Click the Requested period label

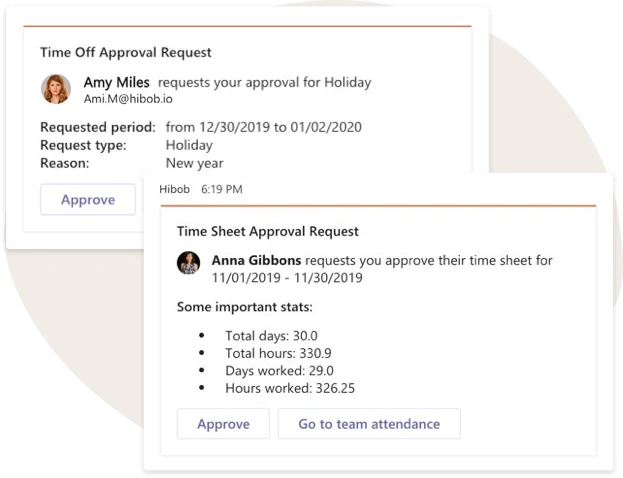(x=98, y=127)
